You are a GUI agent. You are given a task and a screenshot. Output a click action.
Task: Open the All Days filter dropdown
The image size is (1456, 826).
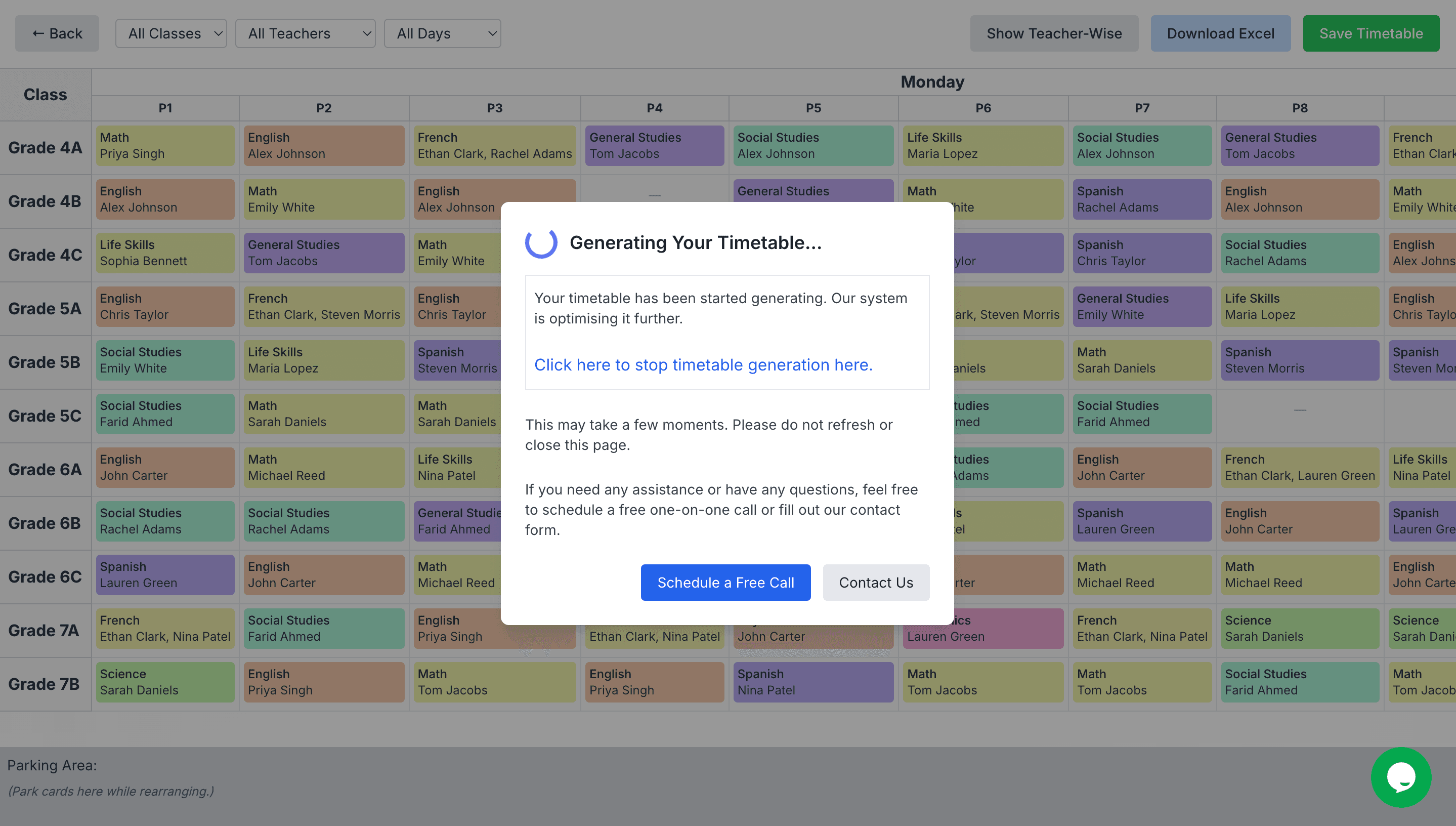point(442,33)
